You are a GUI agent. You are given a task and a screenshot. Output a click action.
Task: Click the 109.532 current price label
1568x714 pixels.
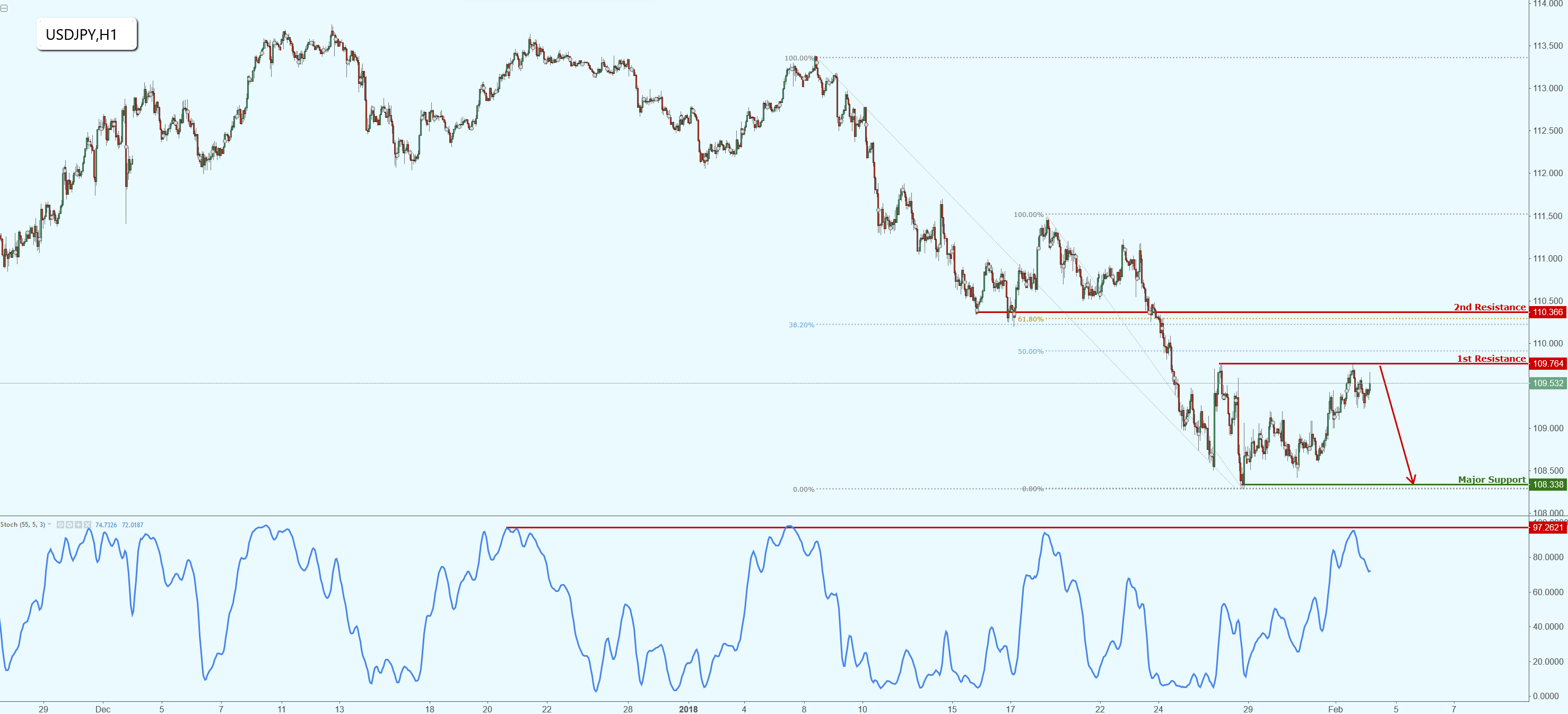pos(1548,383)
